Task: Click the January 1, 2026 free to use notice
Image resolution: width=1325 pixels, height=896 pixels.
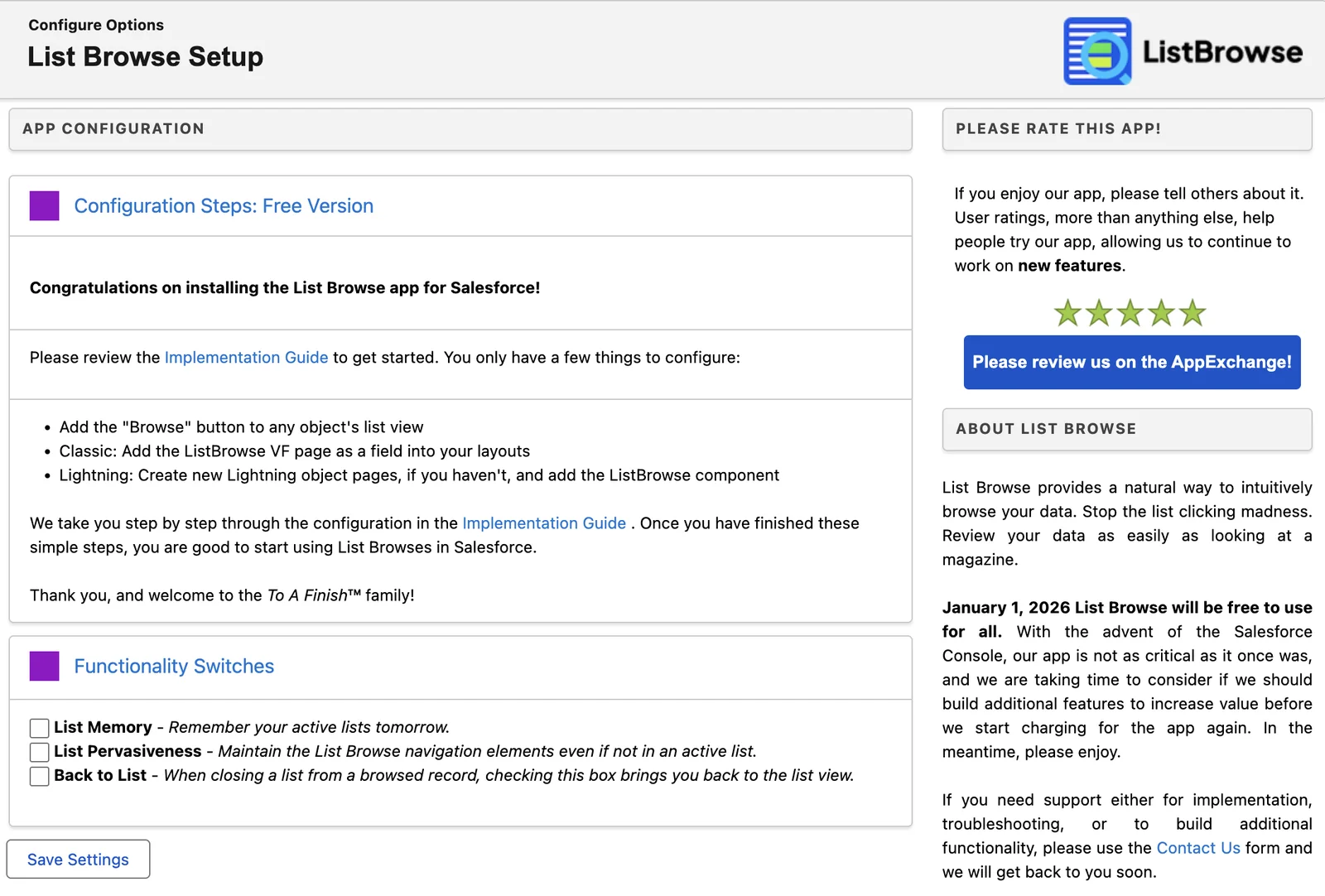Action: (x=1127, y=619)
